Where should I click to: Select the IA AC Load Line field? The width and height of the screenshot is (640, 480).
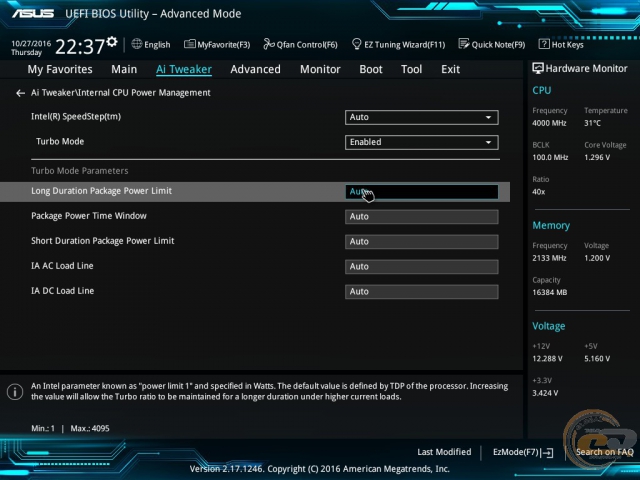point(421,267)
